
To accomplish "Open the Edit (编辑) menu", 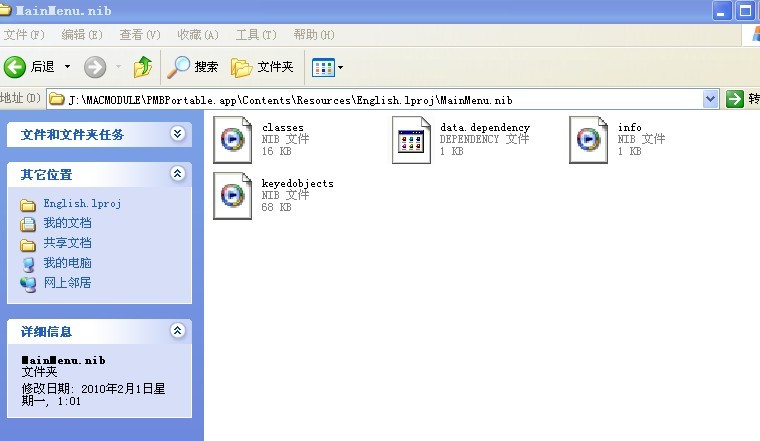I will click(x=82, y=35).
